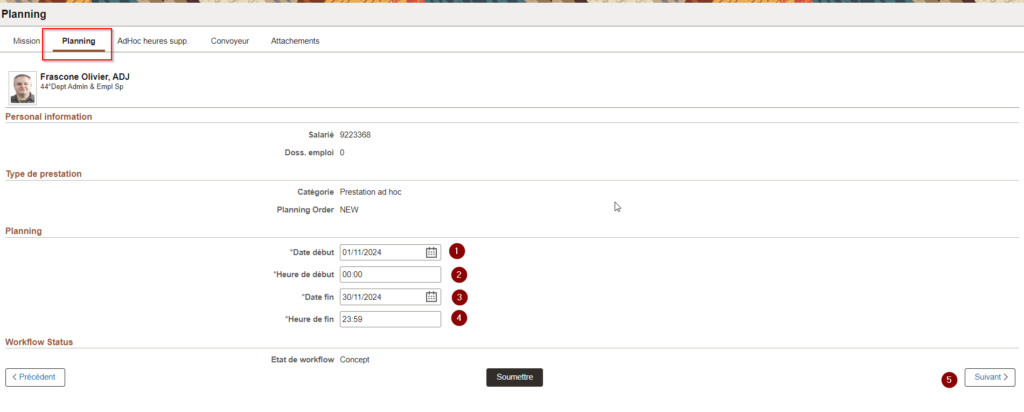Open the calendar picker for Date fin
The image size is (1024, 412).
[x=431, y=297]
